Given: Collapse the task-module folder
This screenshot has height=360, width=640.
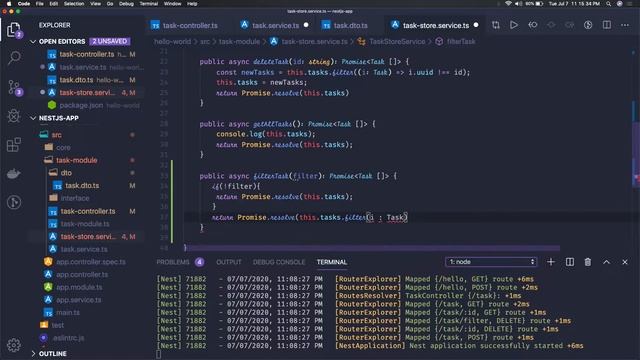Looking at the screenshot, I should [76, 160].
